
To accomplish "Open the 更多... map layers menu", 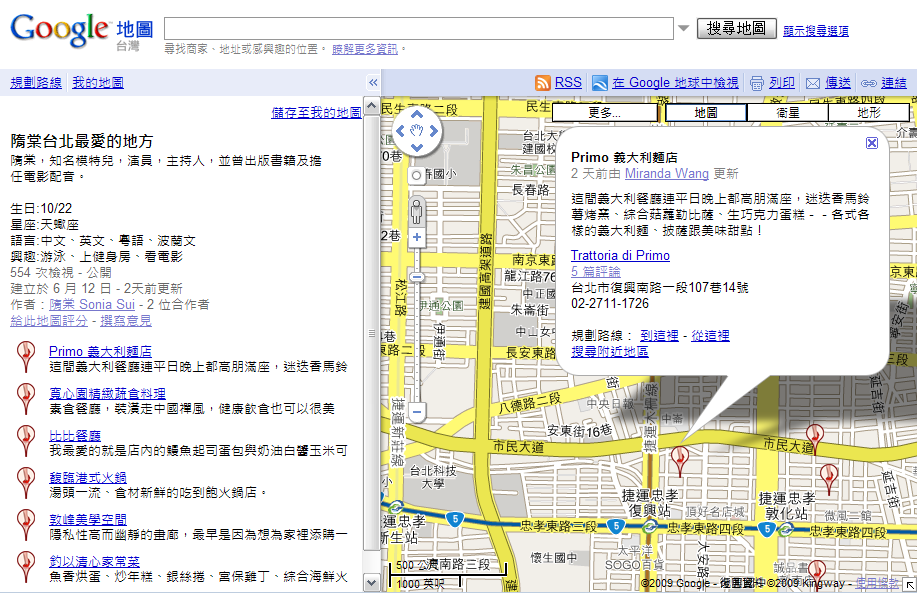I will [605, 112].
